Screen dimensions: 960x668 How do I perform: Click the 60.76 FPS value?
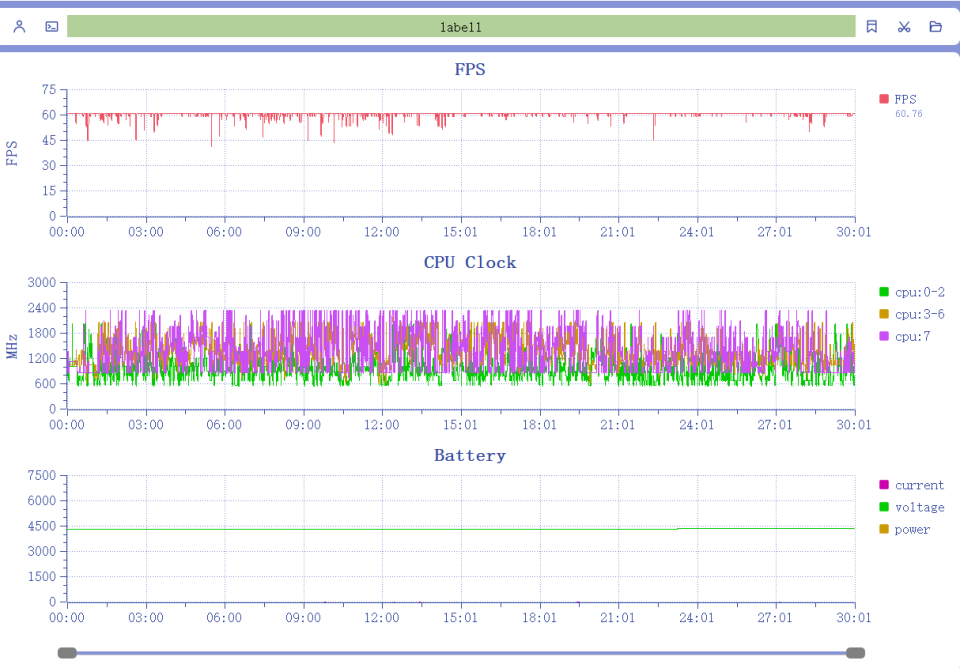pyautogui.click(x=909, y=114)
